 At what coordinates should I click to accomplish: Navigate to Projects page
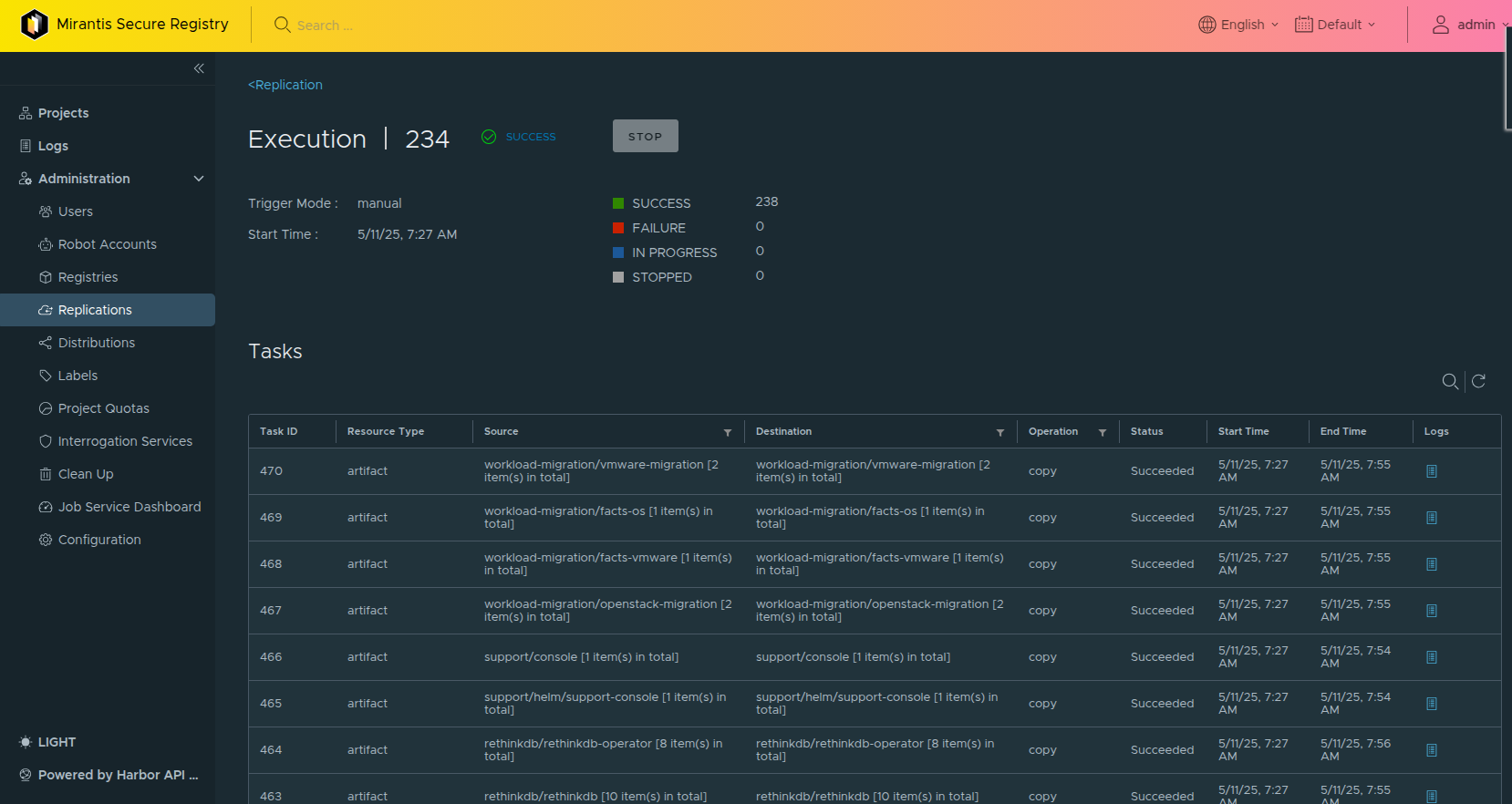[x=63, y=113]
